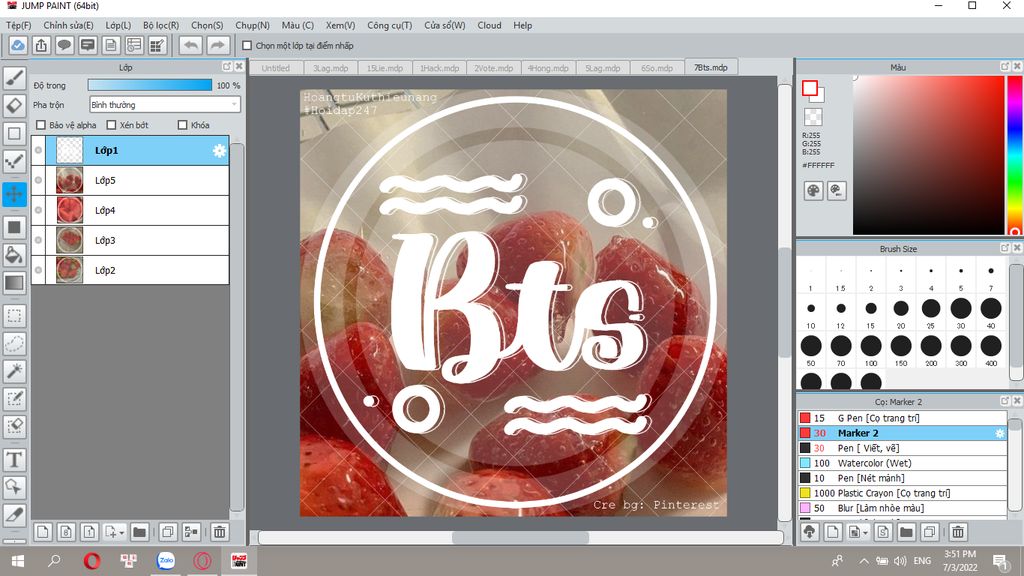The width and height of the screenshot is (1024, 576).
Task: Open the Công cụ(T) menu
Action: click(389, 25)
